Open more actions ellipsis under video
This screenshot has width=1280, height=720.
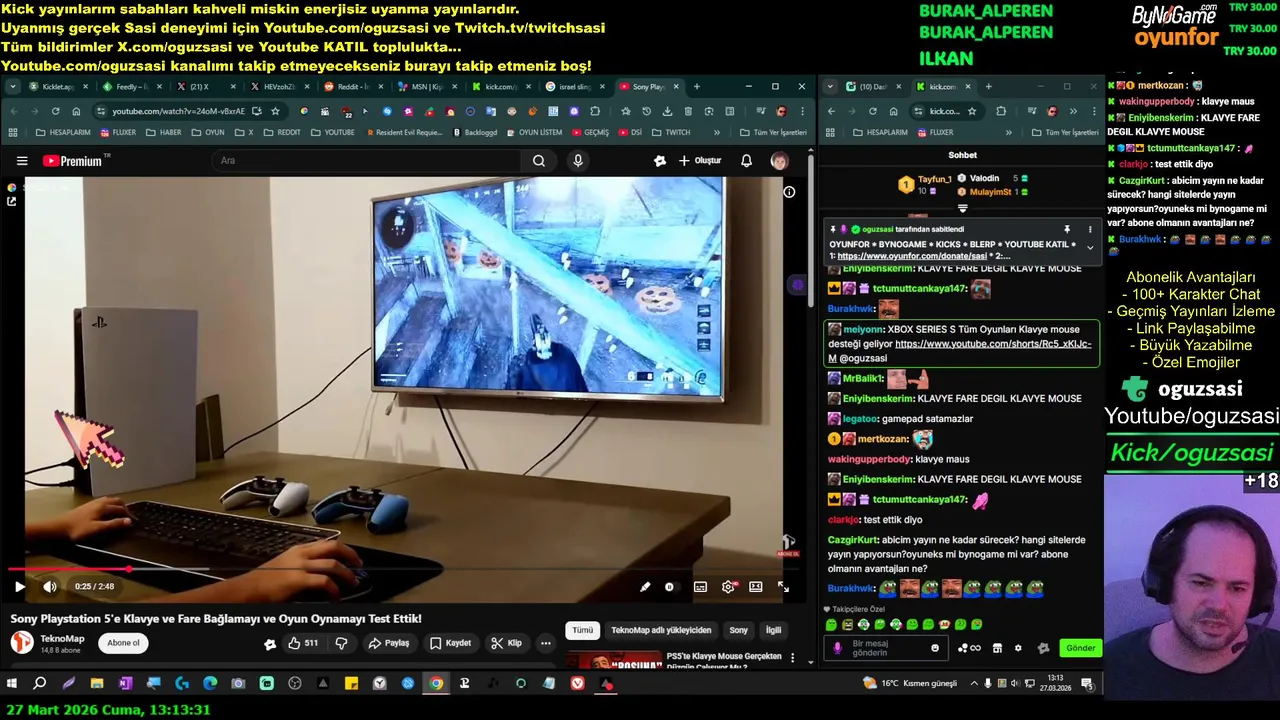[x=545, y=643]
